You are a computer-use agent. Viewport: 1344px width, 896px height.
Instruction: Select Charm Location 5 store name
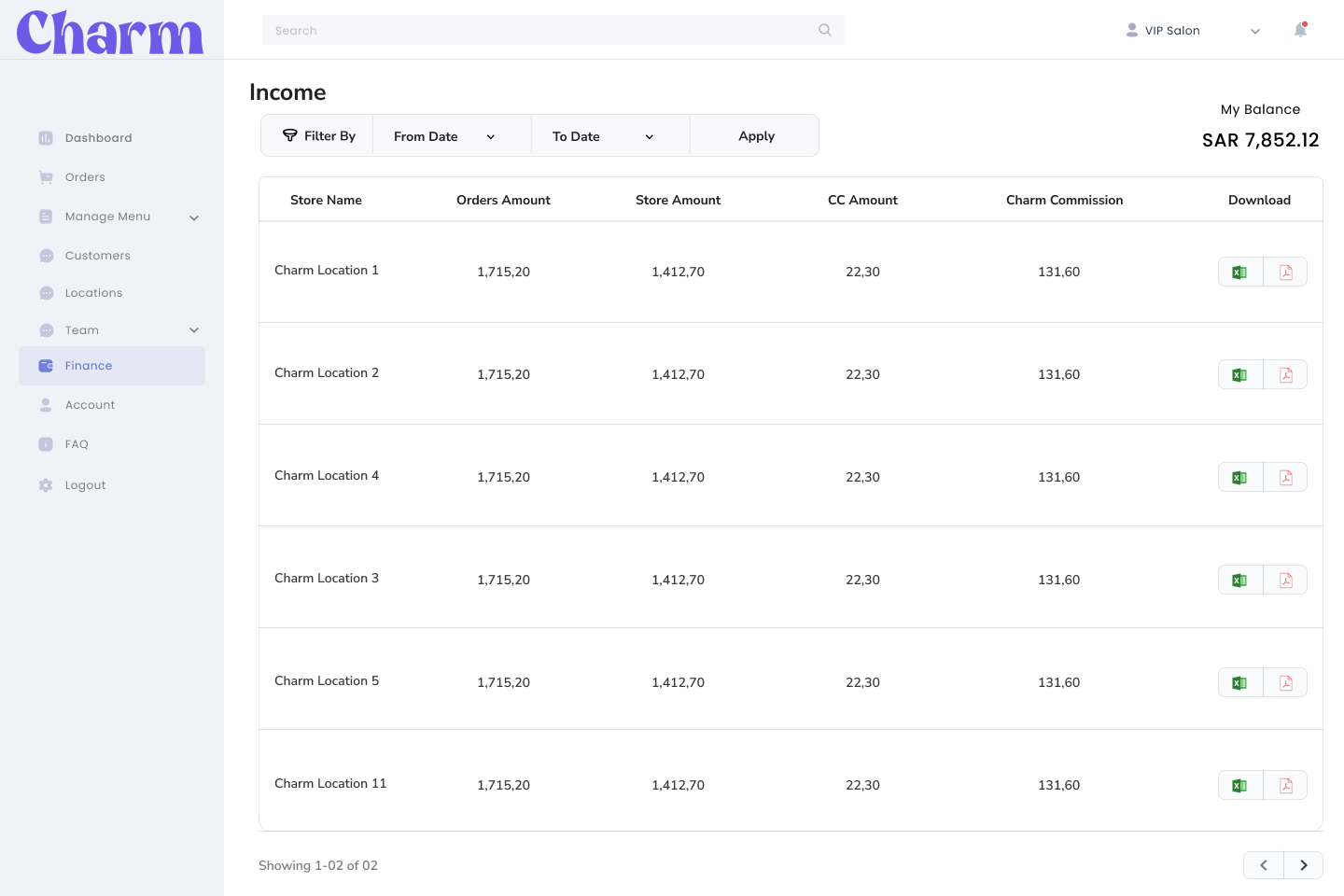(327, 680)
